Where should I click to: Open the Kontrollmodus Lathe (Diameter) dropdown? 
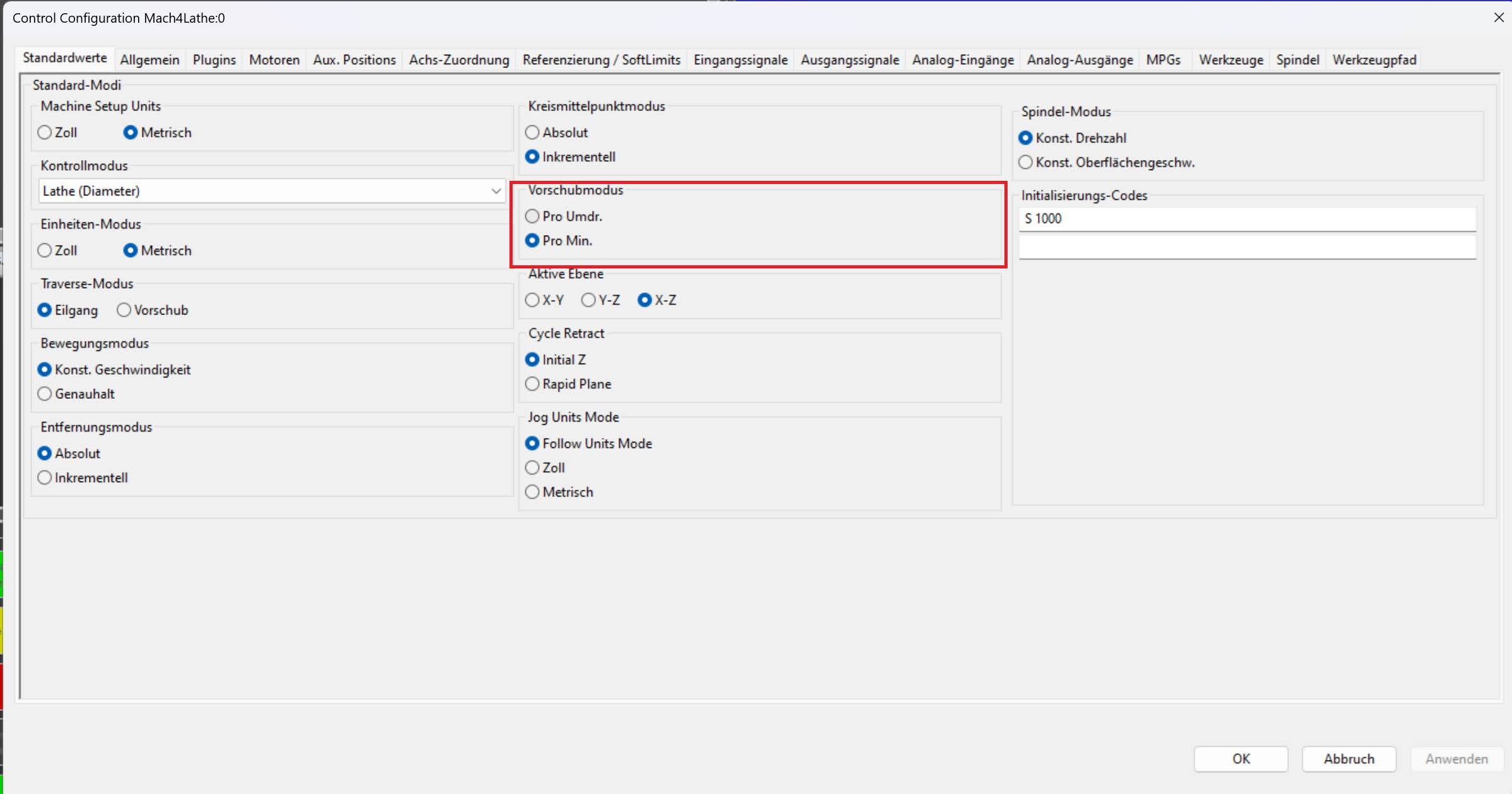point(271,191)
